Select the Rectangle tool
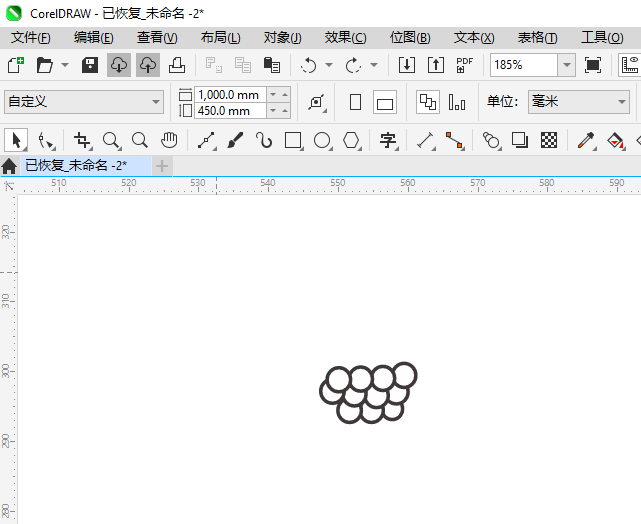Viewport: 641px width, 524px height. click(294, 140)
